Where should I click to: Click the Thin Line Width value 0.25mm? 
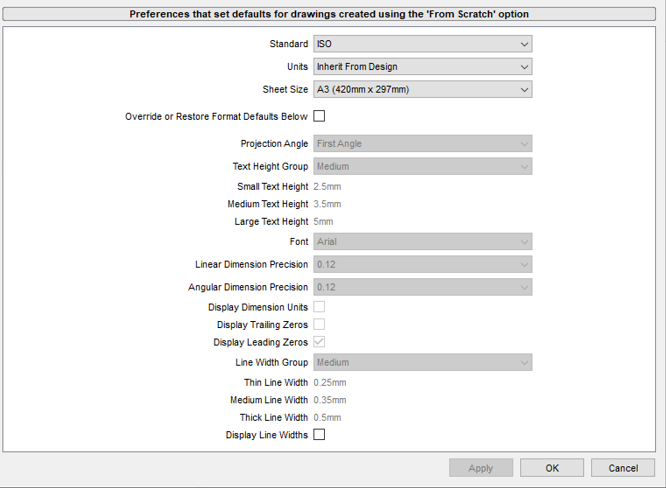point(330,383)
